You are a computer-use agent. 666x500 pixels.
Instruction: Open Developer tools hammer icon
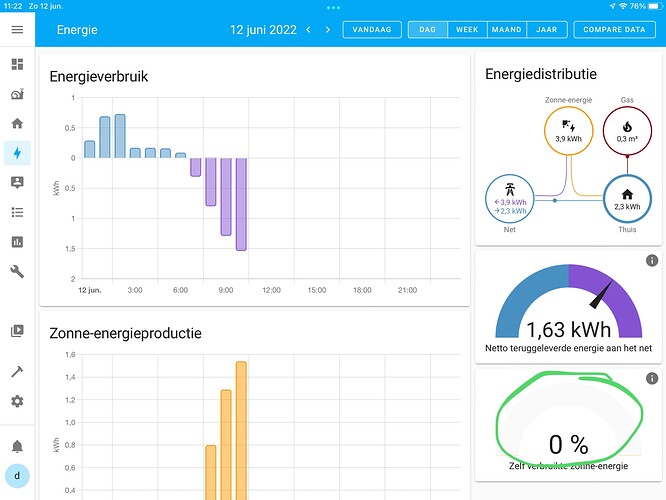(x=17, y=371)
